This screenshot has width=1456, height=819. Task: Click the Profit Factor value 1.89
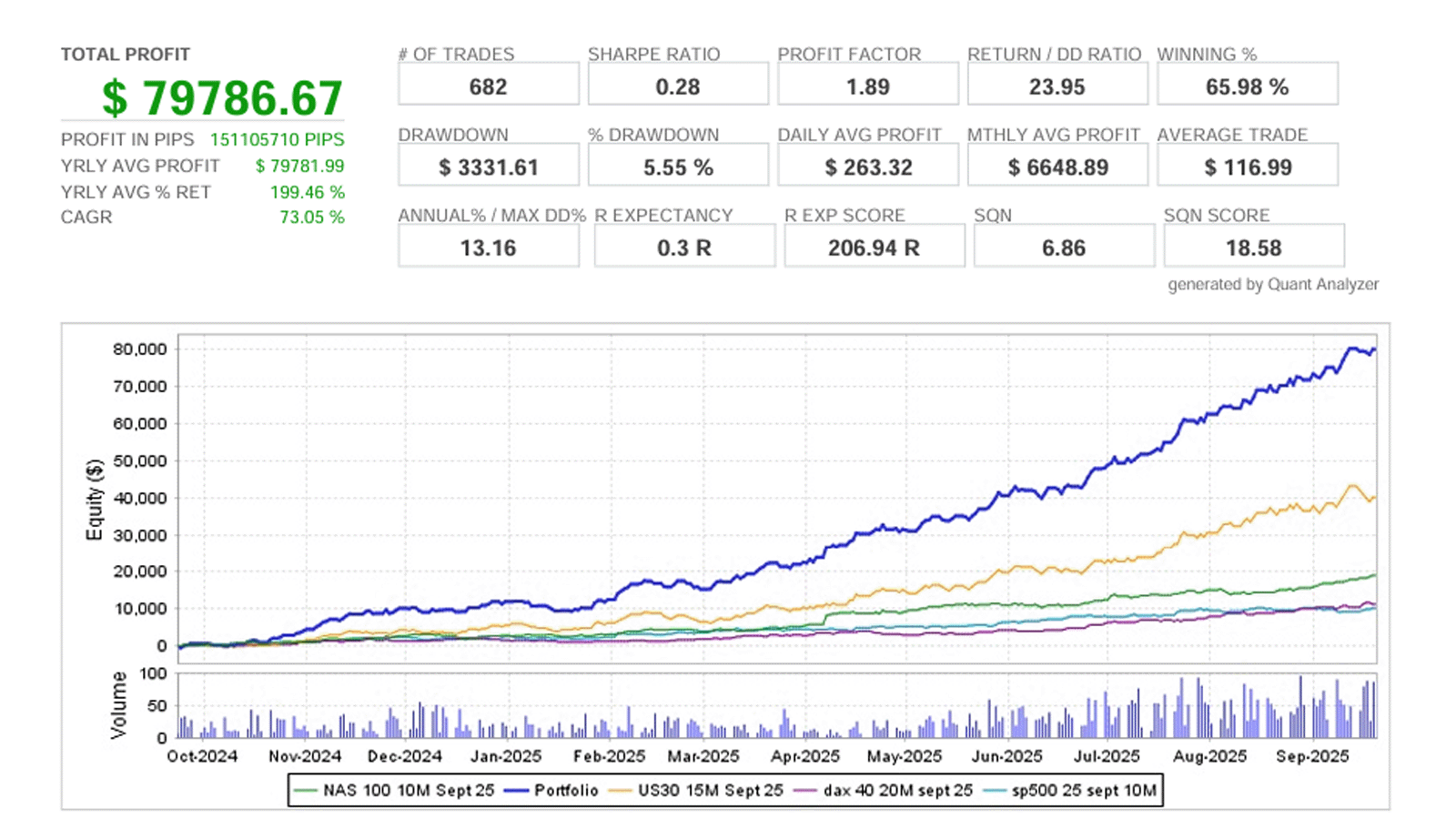click(x=868, y=86)
